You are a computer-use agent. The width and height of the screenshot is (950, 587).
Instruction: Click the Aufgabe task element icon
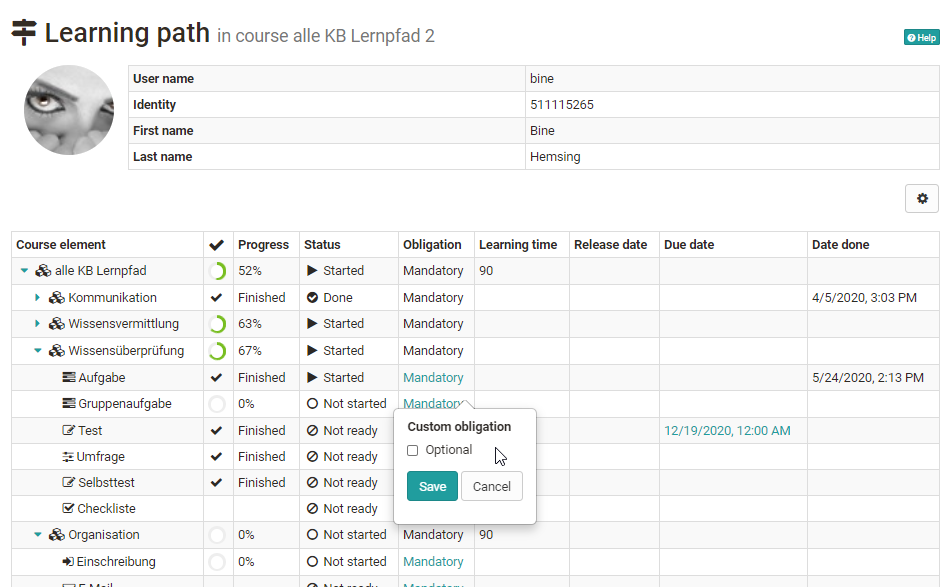69,378
